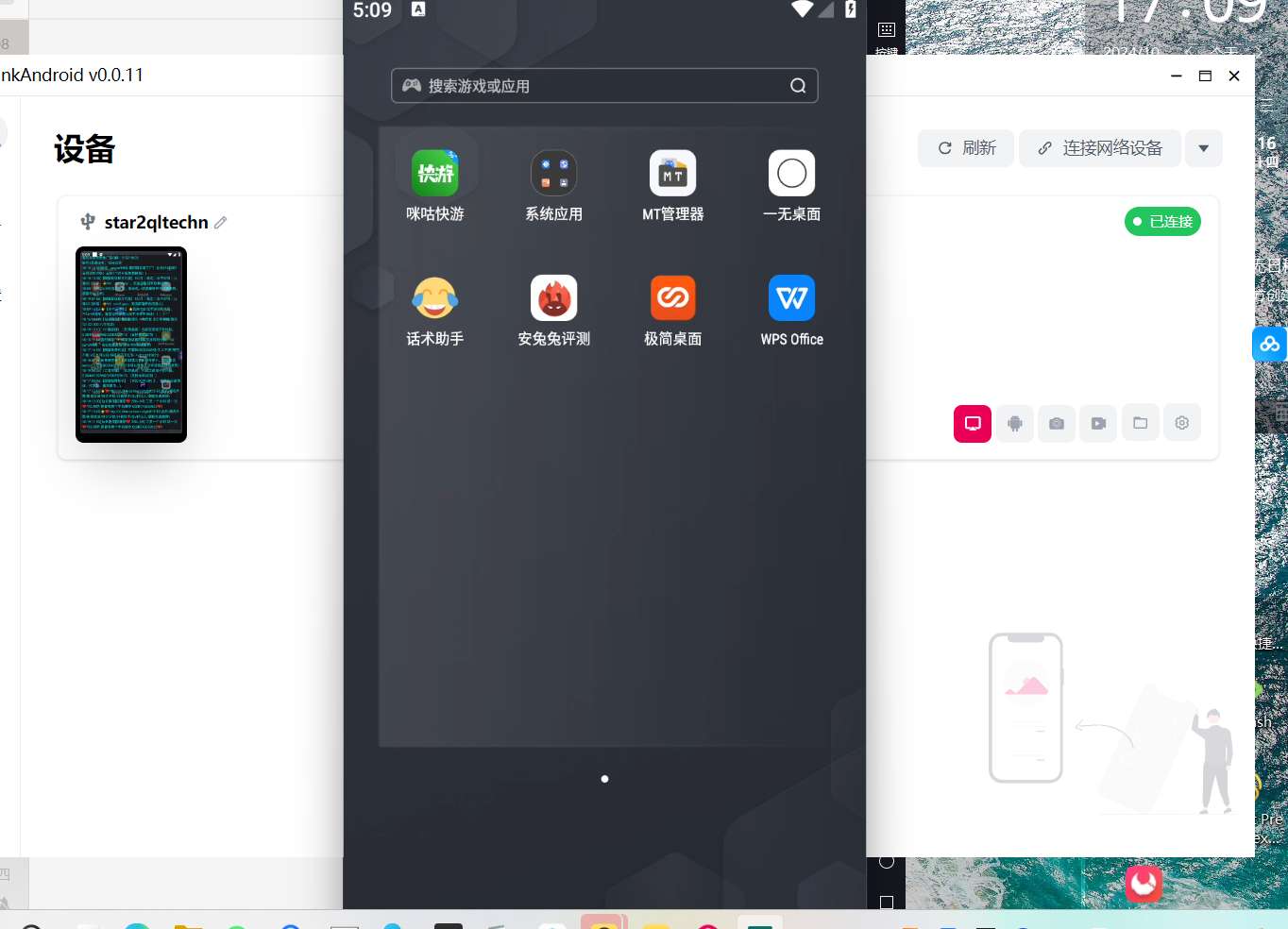Take a screenshot with camera icon
The width and height of the screenshot is (1288, 929).
coord(1057,423)
